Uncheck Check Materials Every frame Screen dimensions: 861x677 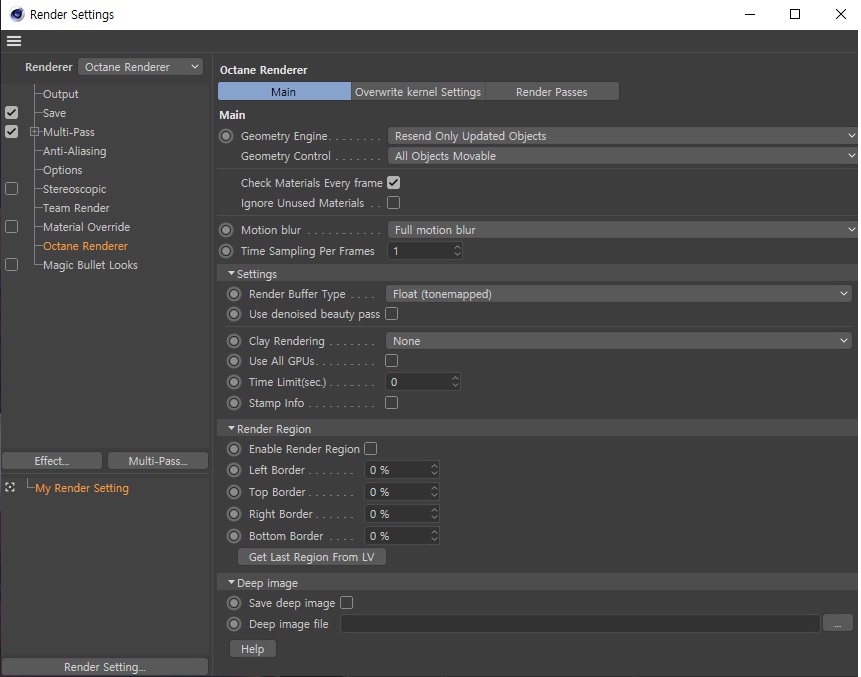(x=394, y=183)
